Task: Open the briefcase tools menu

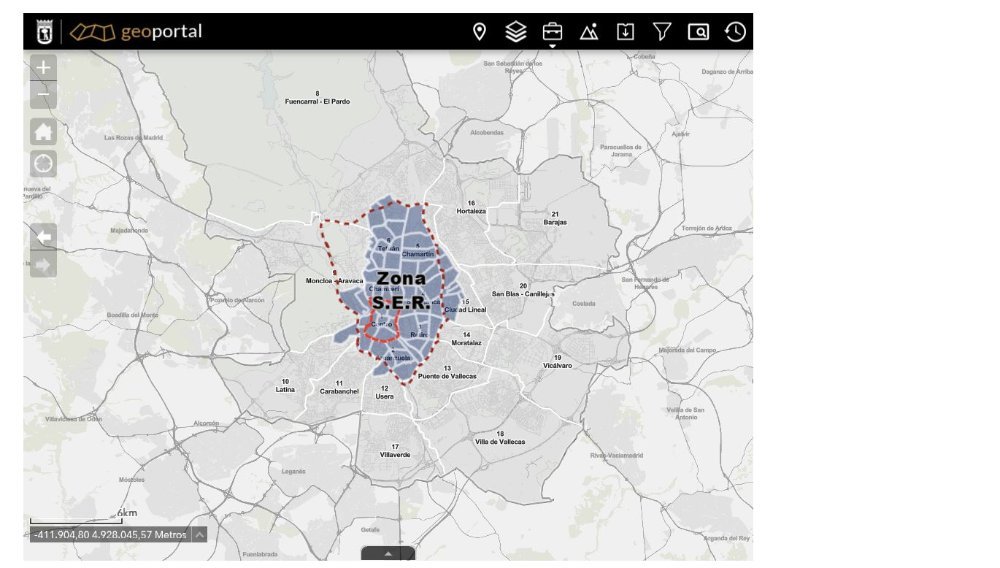Action: point(552,31)
